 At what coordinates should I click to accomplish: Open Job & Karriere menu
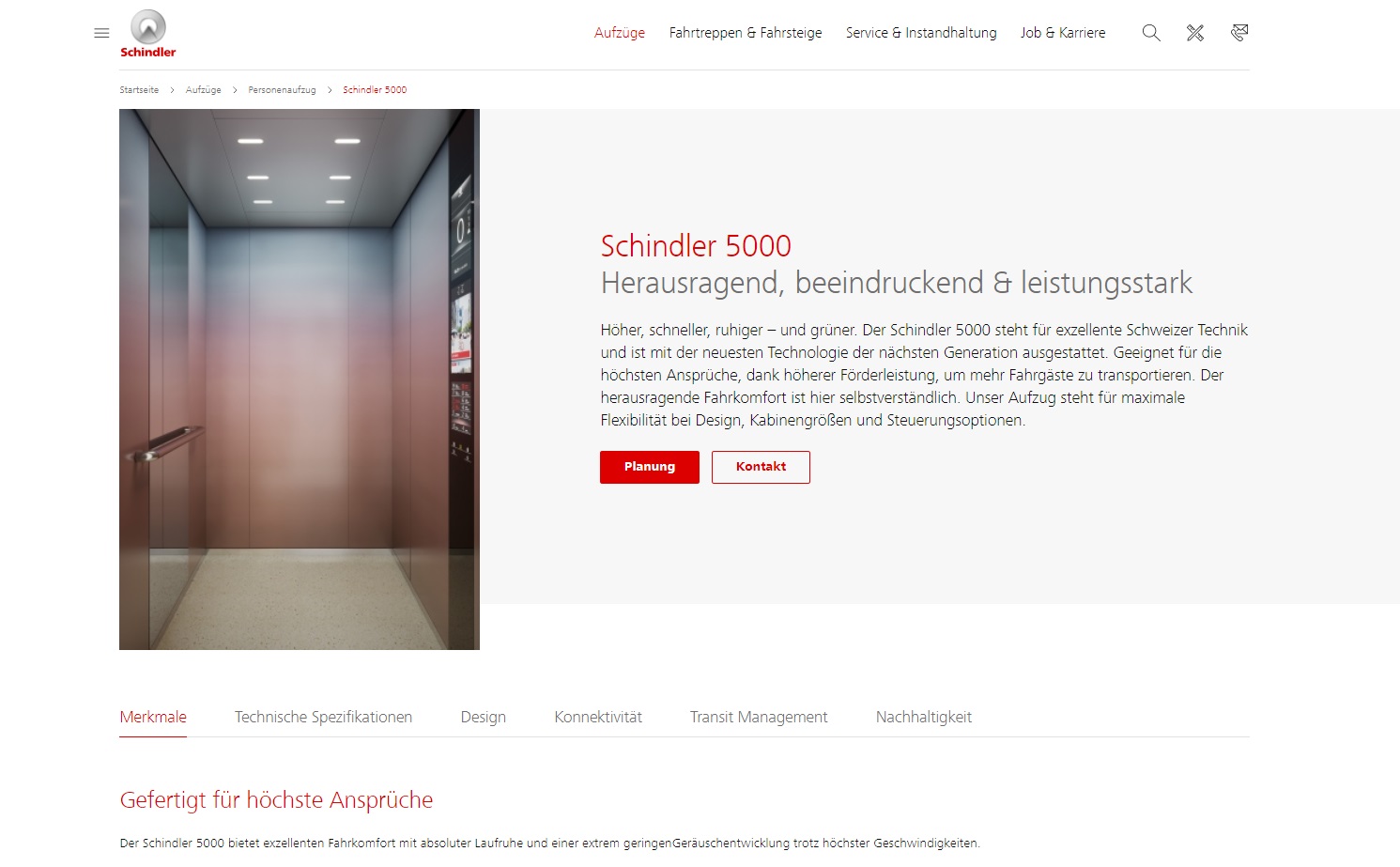click(x=1063, y=33)
